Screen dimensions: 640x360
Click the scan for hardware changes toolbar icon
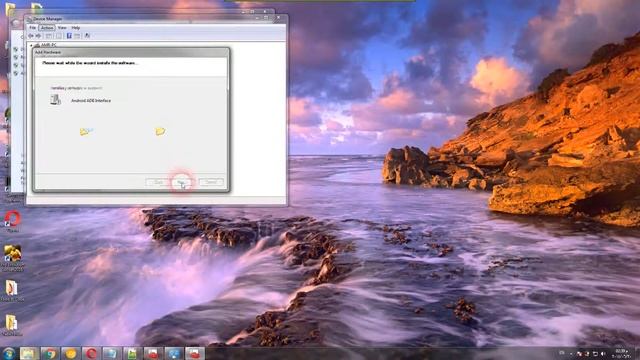(87, 36)
